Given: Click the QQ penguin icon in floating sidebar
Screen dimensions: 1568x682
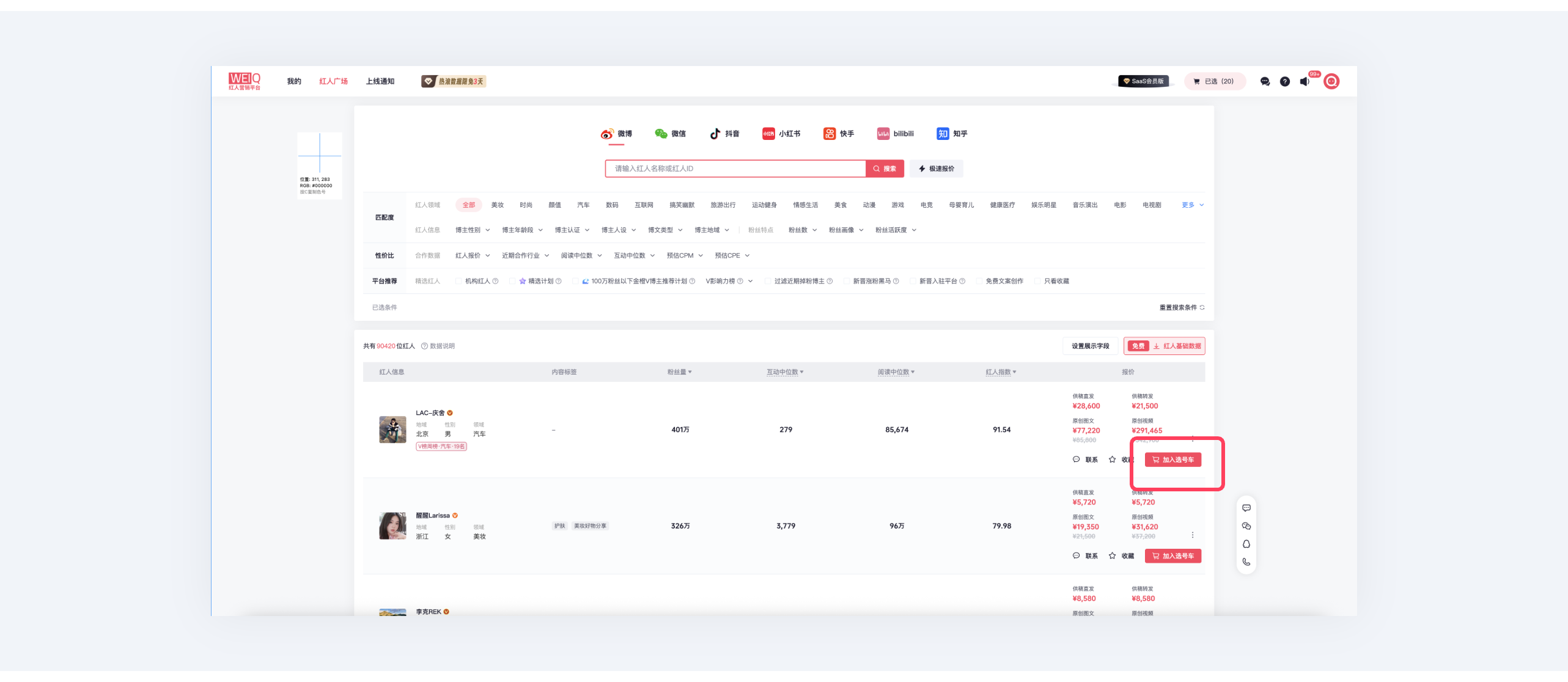Looking at the screenshot, I should 1246,544.
